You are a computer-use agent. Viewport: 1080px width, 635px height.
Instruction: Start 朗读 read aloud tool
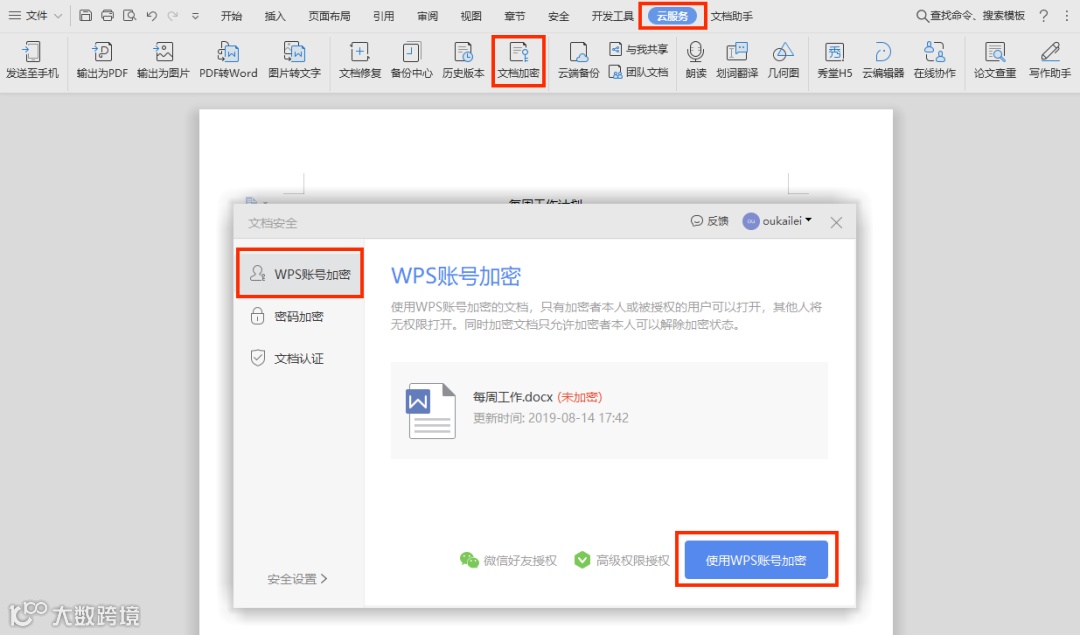click(696, 59)
